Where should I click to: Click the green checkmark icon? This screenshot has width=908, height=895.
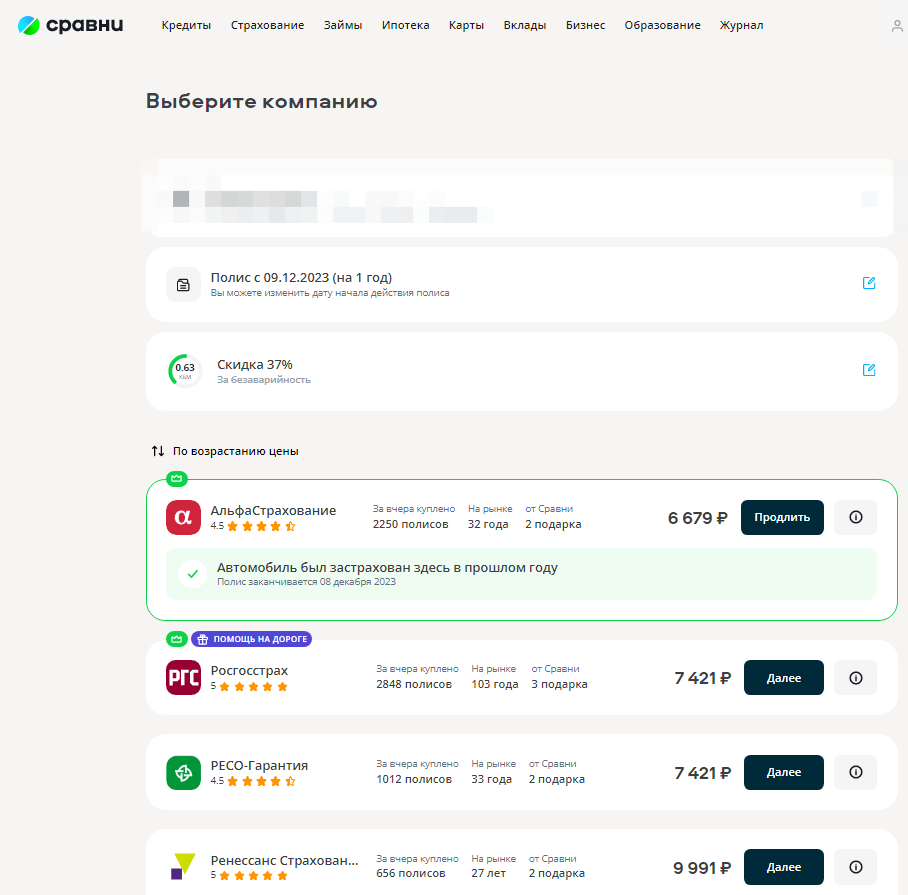[x=193, y=574]
